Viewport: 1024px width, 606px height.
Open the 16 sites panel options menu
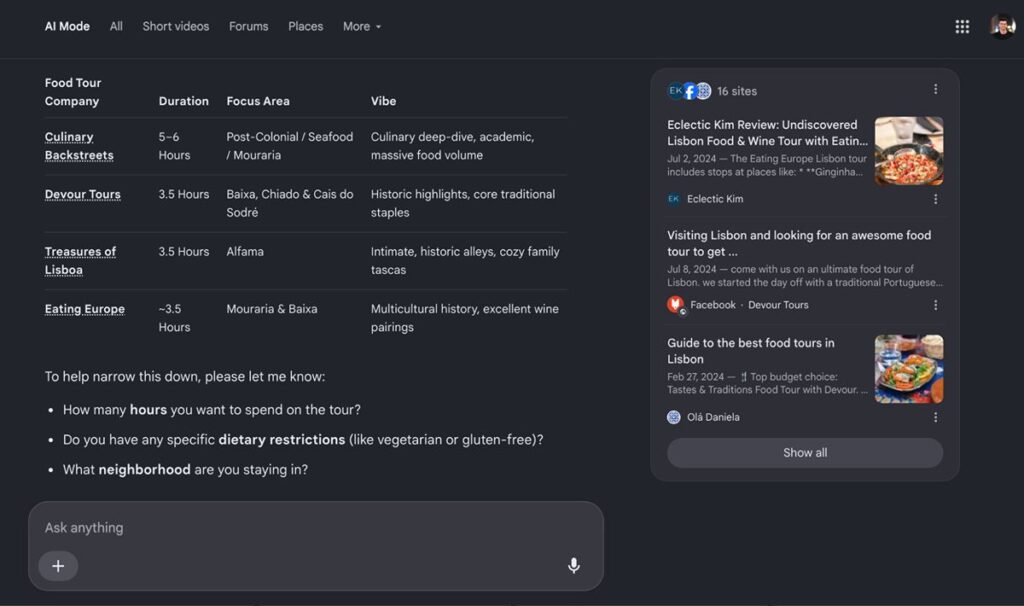point(935,89)
